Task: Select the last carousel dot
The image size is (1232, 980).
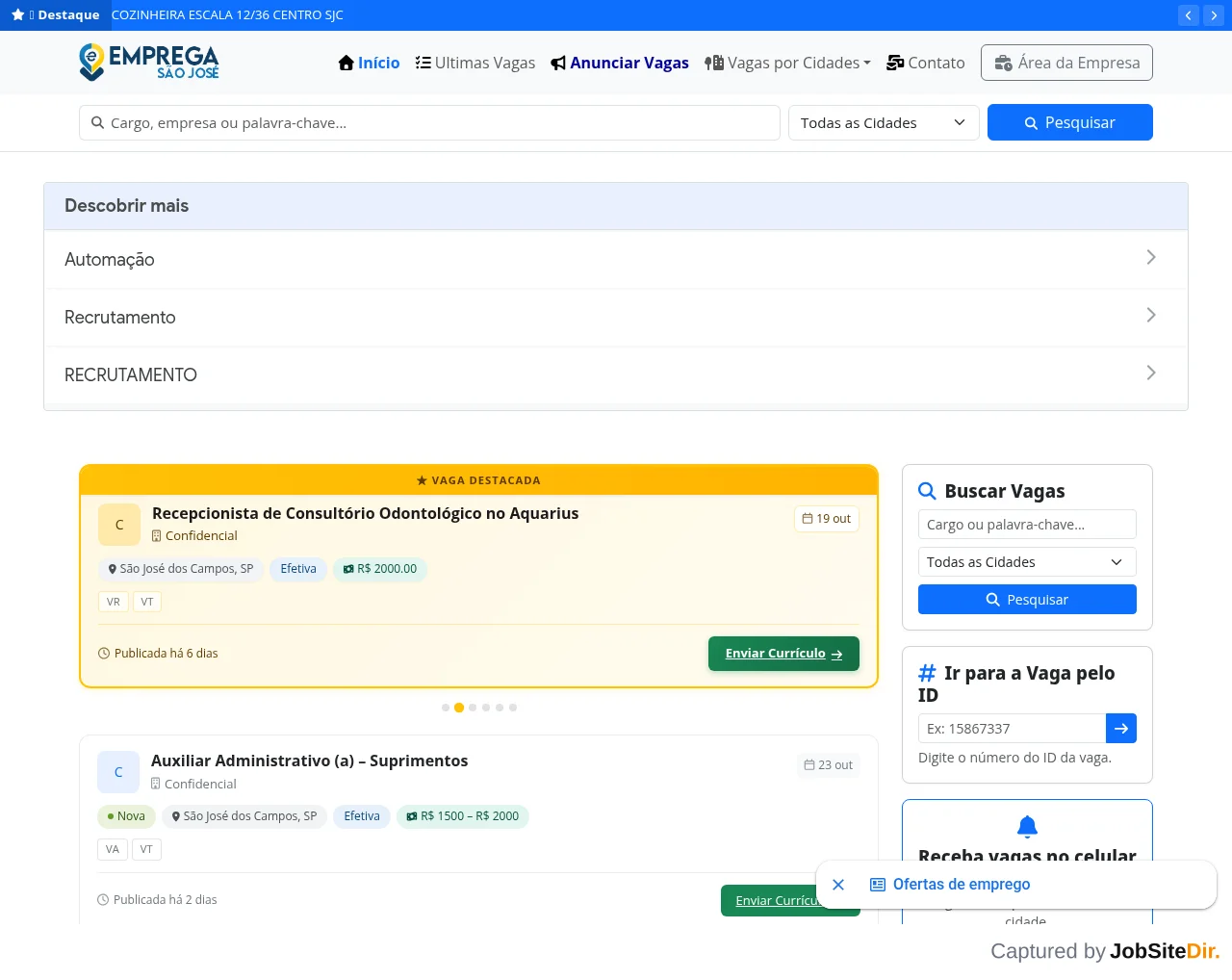Action: [513, 708]
